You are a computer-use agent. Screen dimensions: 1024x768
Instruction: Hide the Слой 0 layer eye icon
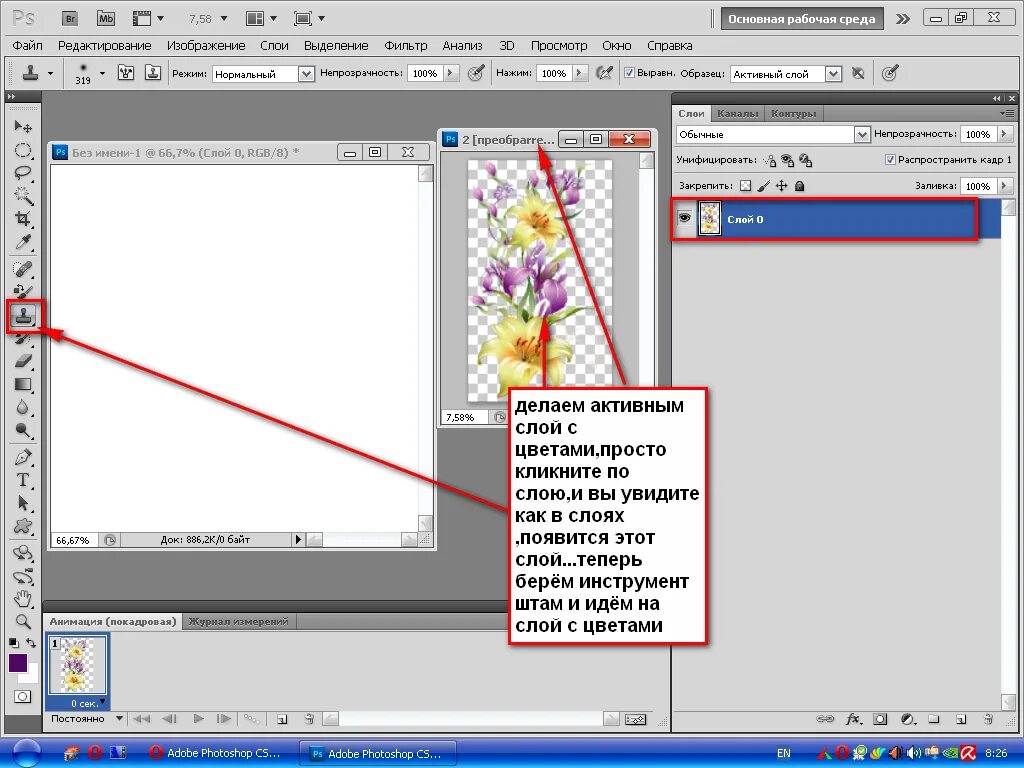684,217
